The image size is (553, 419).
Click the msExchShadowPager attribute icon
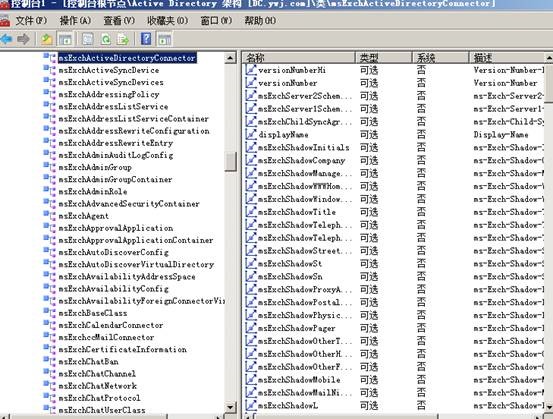click(251, 328)
